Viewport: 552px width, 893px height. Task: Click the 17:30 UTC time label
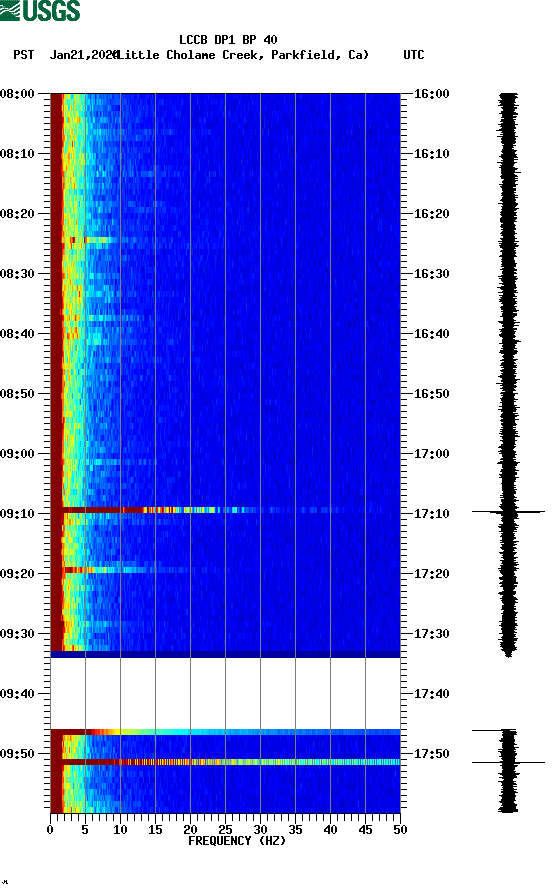click(431, 634)
